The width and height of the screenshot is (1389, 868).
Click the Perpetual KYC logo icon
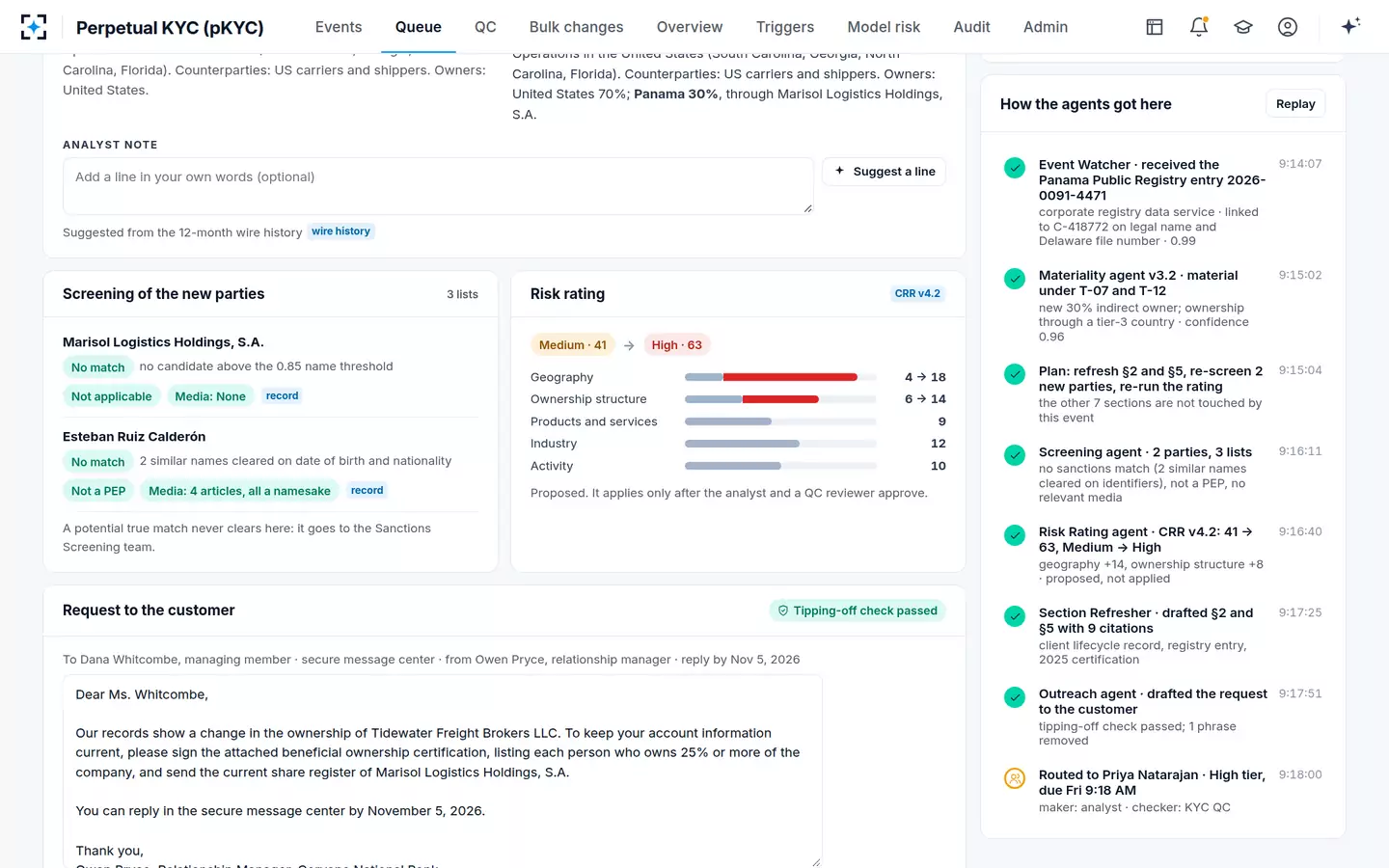(34, 27)
